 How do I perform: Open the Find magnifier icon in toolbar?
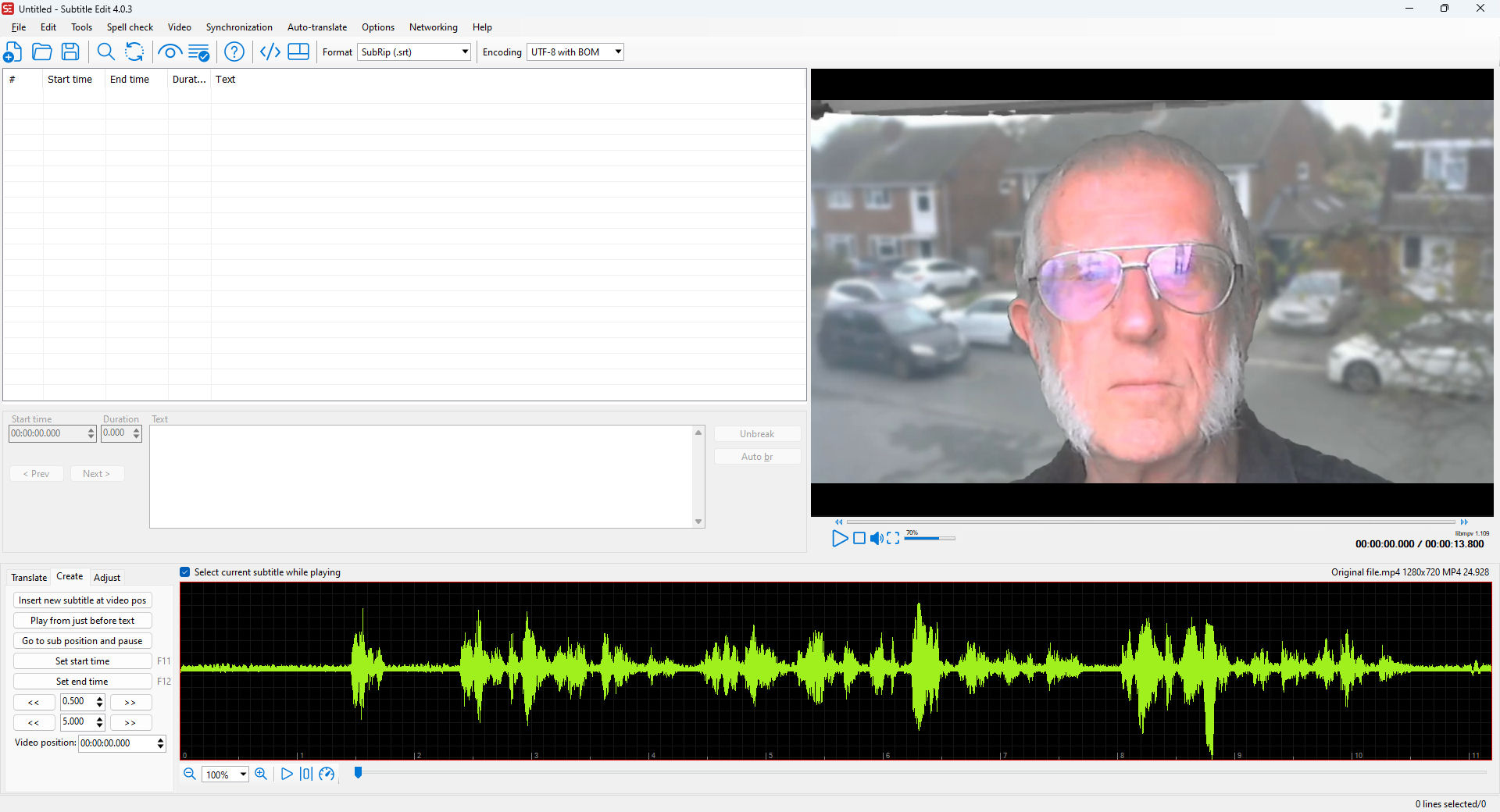click(x=105, y=52)
